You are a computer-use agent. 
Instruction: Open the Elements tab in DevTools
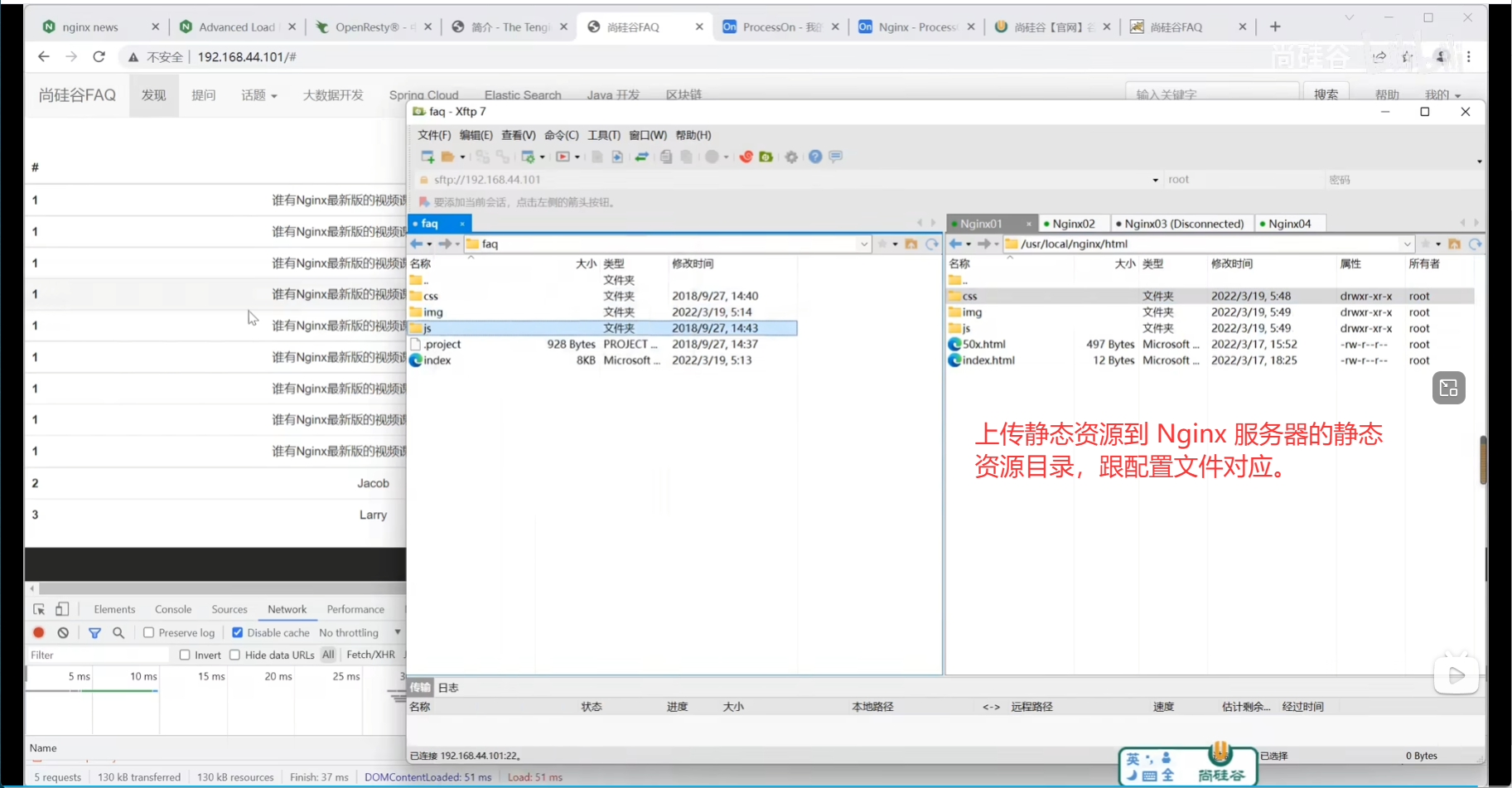pyautogui.click(x=114, y=609)
